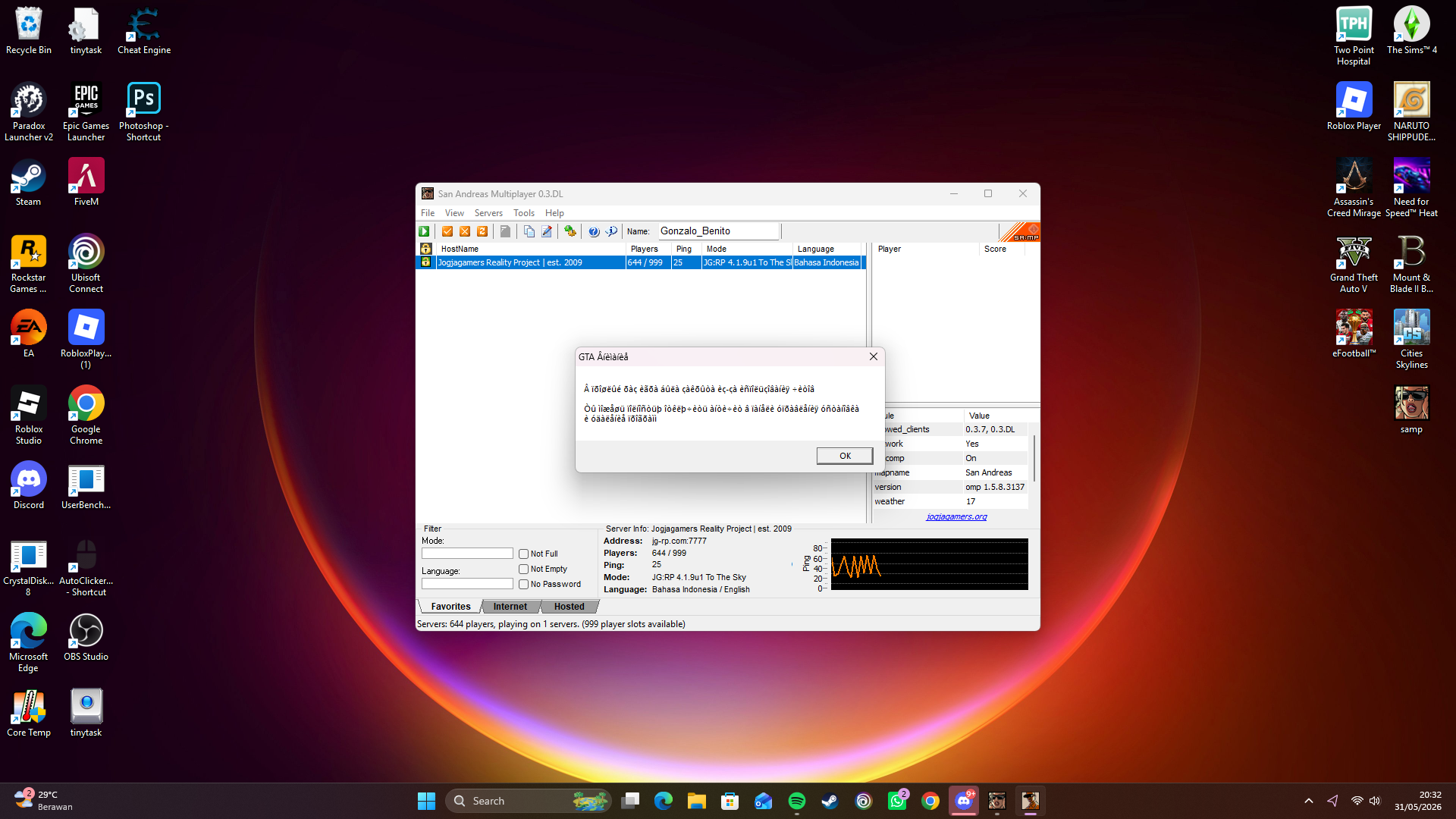Click the Mode filter text field
This screenshot has height=819, width=1456.
(467, 554)
